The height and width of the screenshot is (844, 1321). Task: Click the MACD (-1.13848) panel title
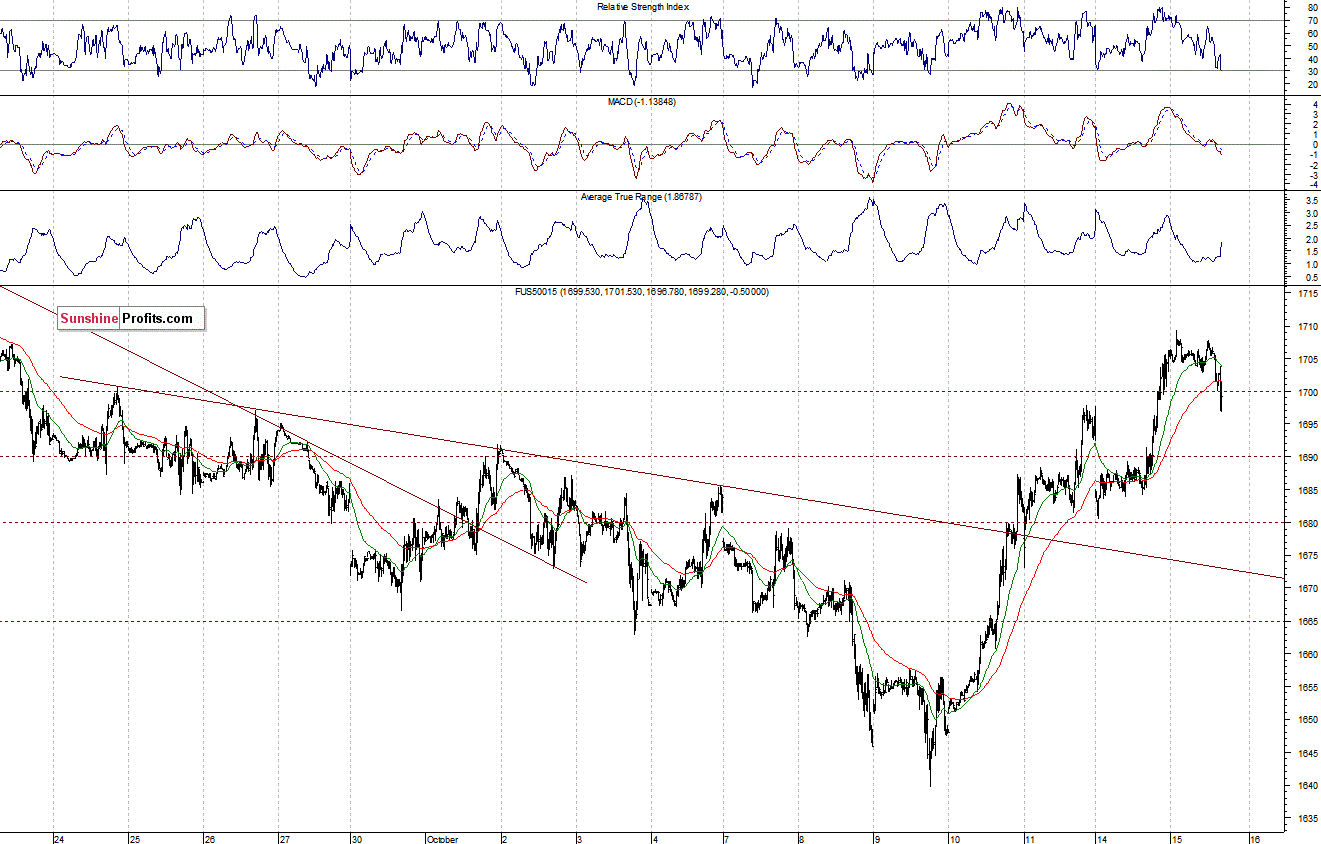643,102
